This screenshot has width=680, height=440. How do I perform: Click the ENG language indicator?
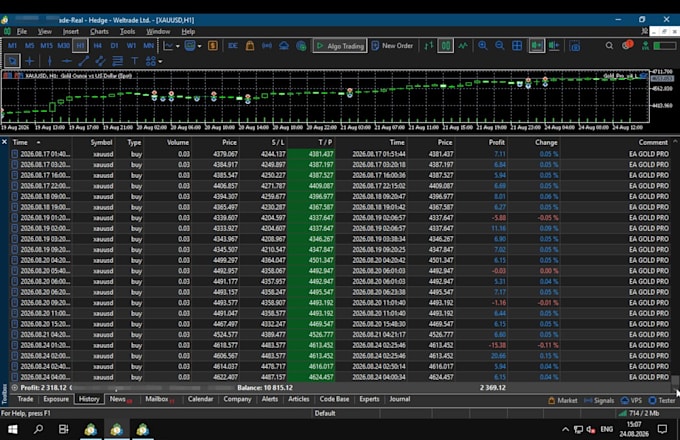point(606,429)
